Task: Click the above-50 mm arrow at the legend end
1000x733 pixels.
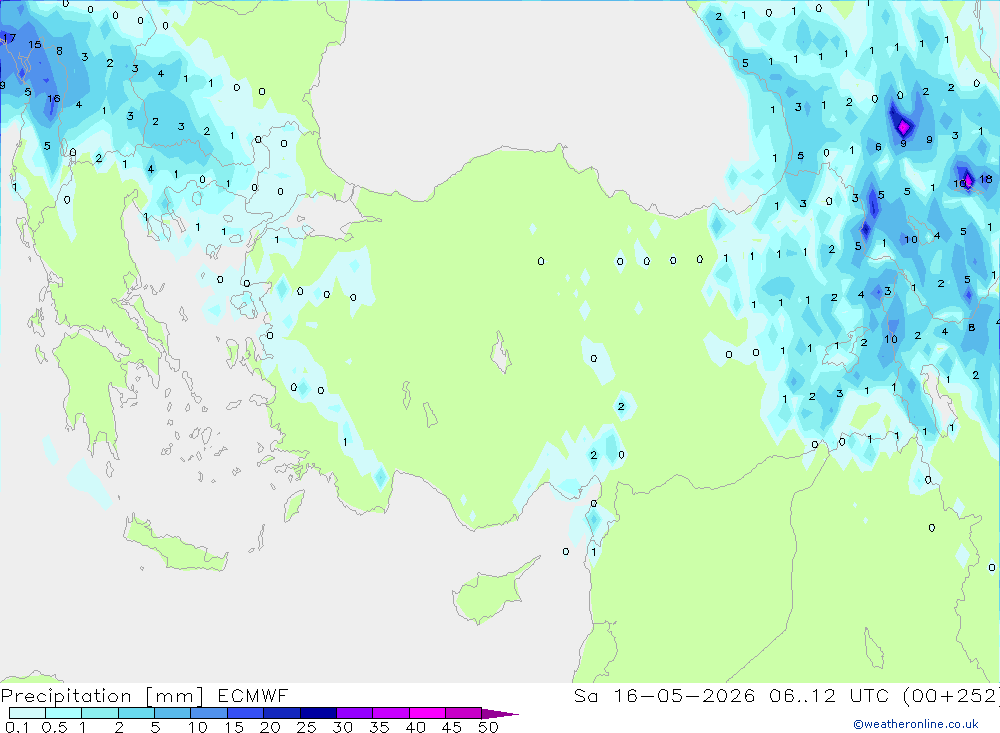Action: pos(499,713)
